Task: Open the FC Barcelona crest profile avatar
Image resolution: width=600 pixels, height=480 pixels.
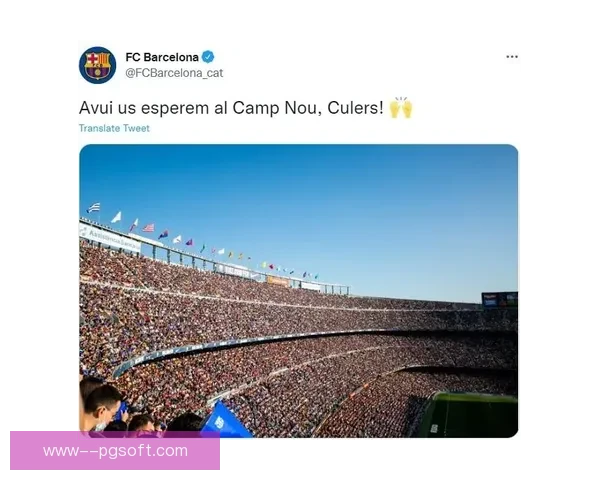Action: tap(98, 65)
